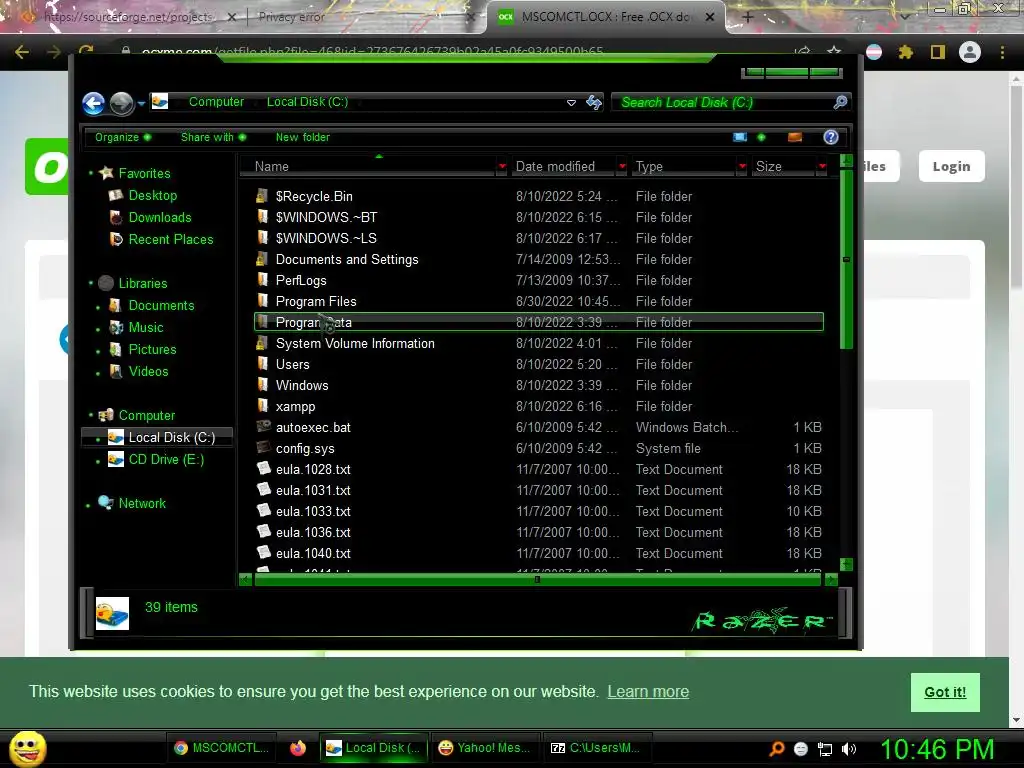Select the config.sys file icon
The height and width of the screenshot is (768, 1024).
pos(263,447)
